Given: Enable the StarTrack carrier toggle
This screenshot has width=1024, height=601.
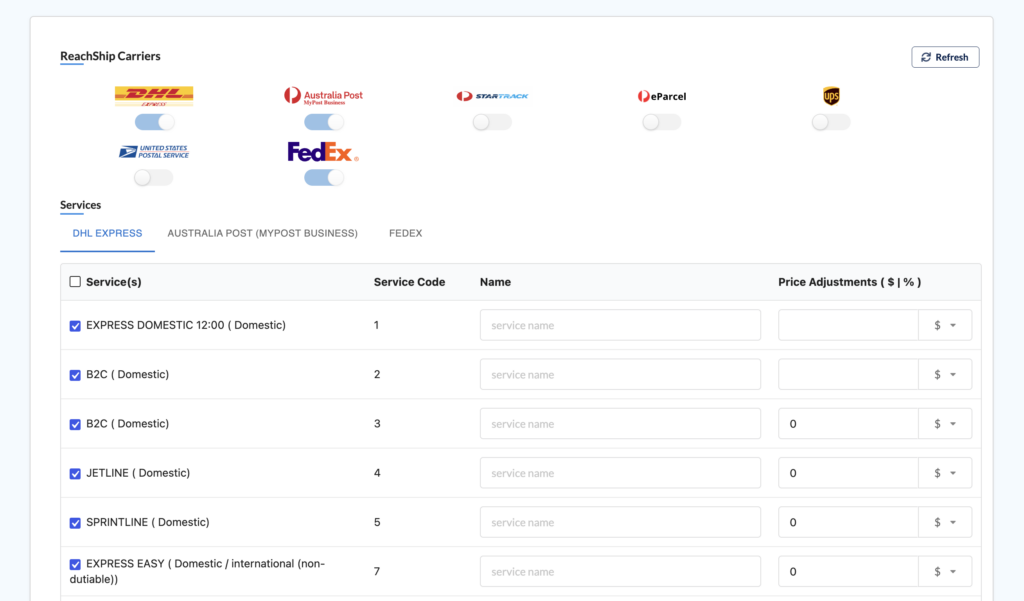Looking at the screenshot, I should coord(492,122).
